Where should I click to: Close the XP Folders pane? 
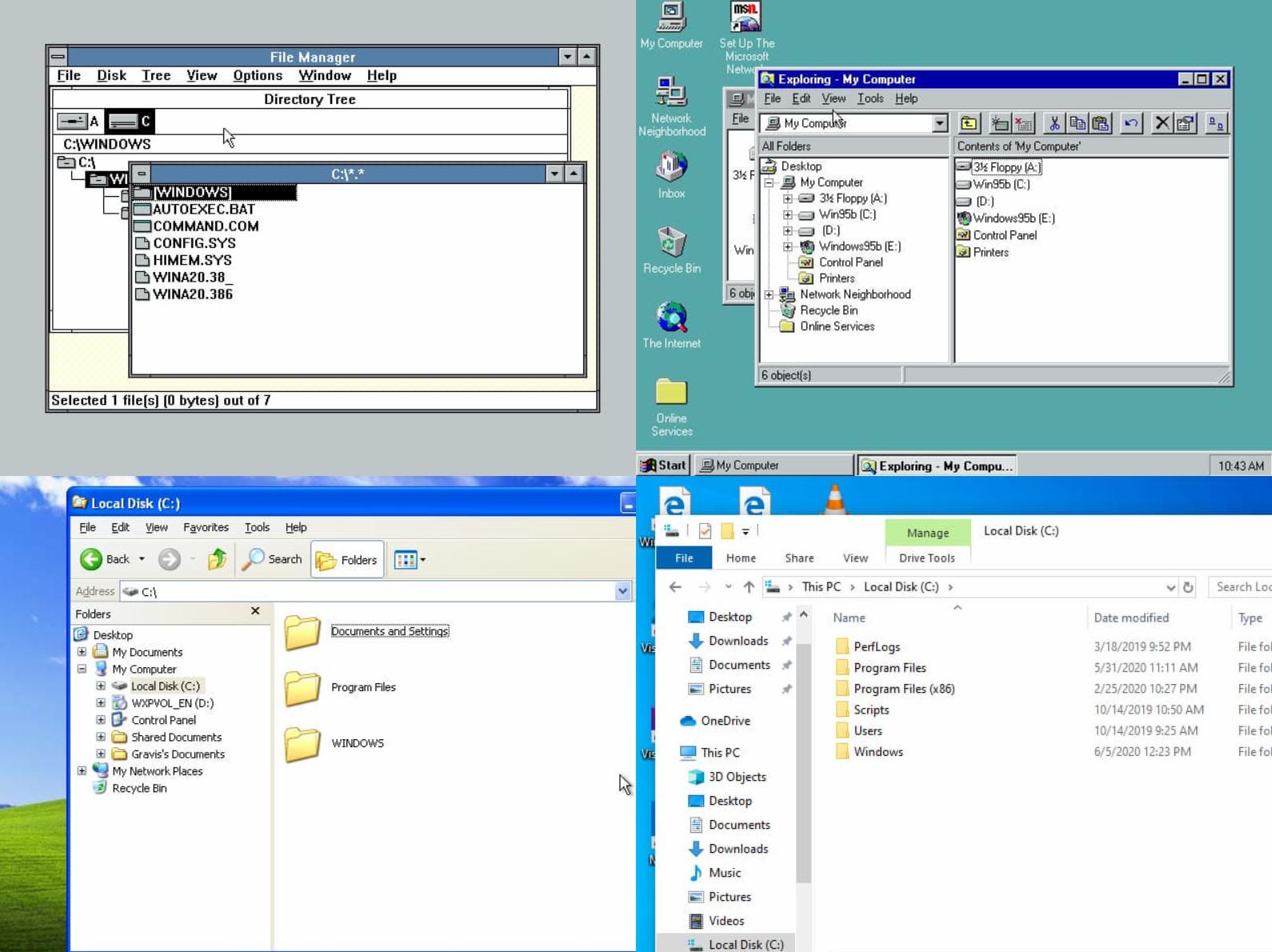pyautogui.click(x=255, y=611)
